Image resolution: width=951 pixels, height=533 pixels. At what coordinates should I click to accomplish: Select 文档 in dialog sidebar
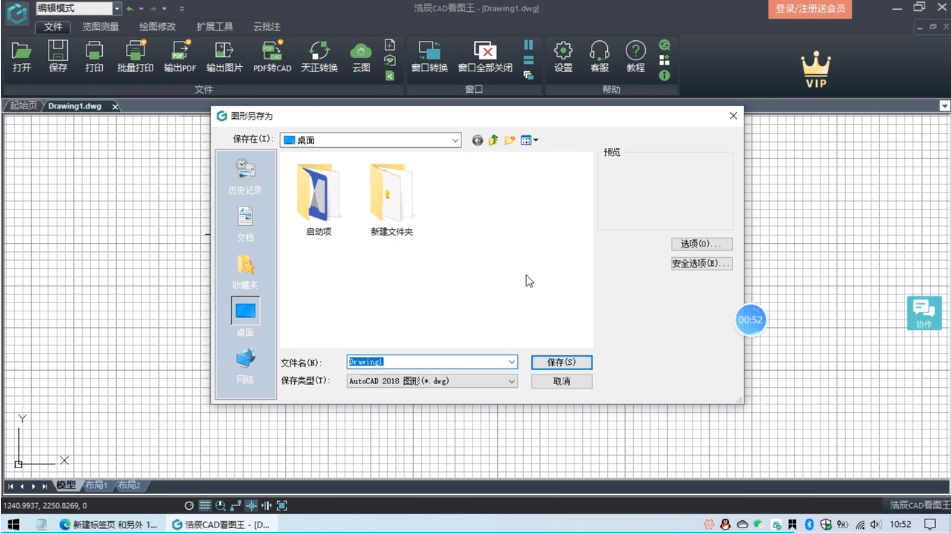(x=245, y=224)
